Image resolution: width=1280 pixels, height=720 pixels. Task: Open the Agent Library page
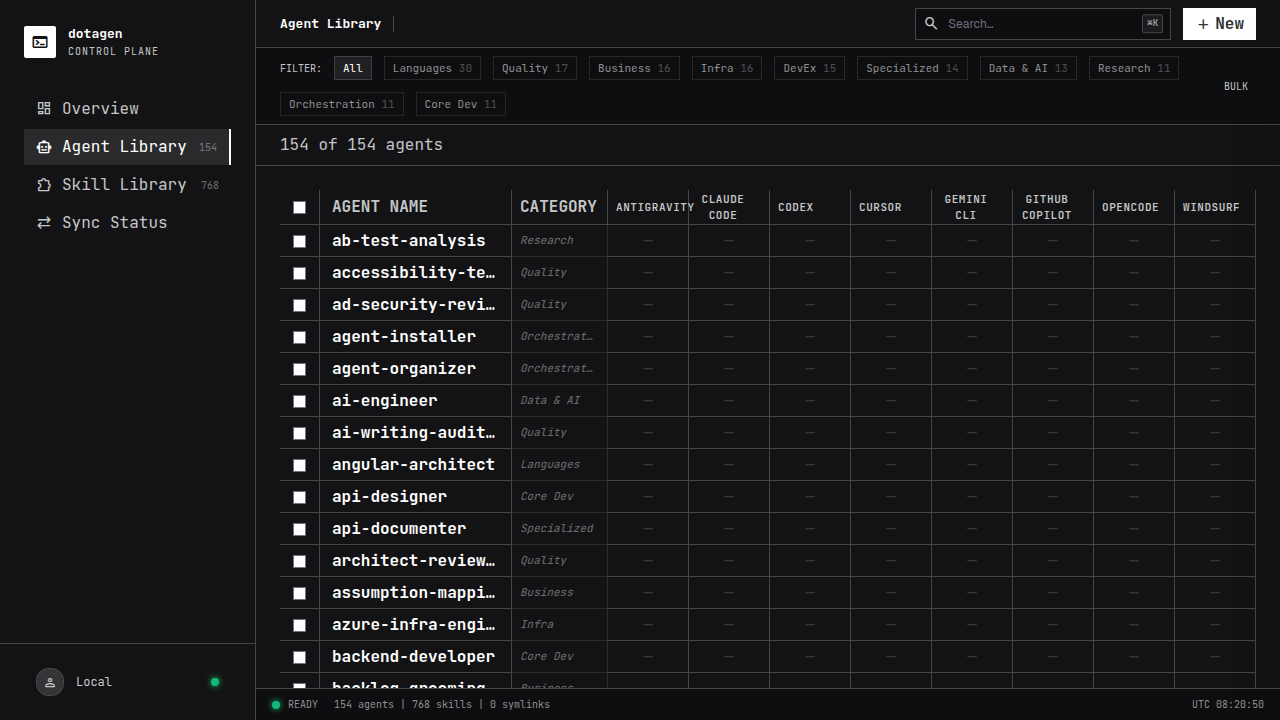click(127, 146)
